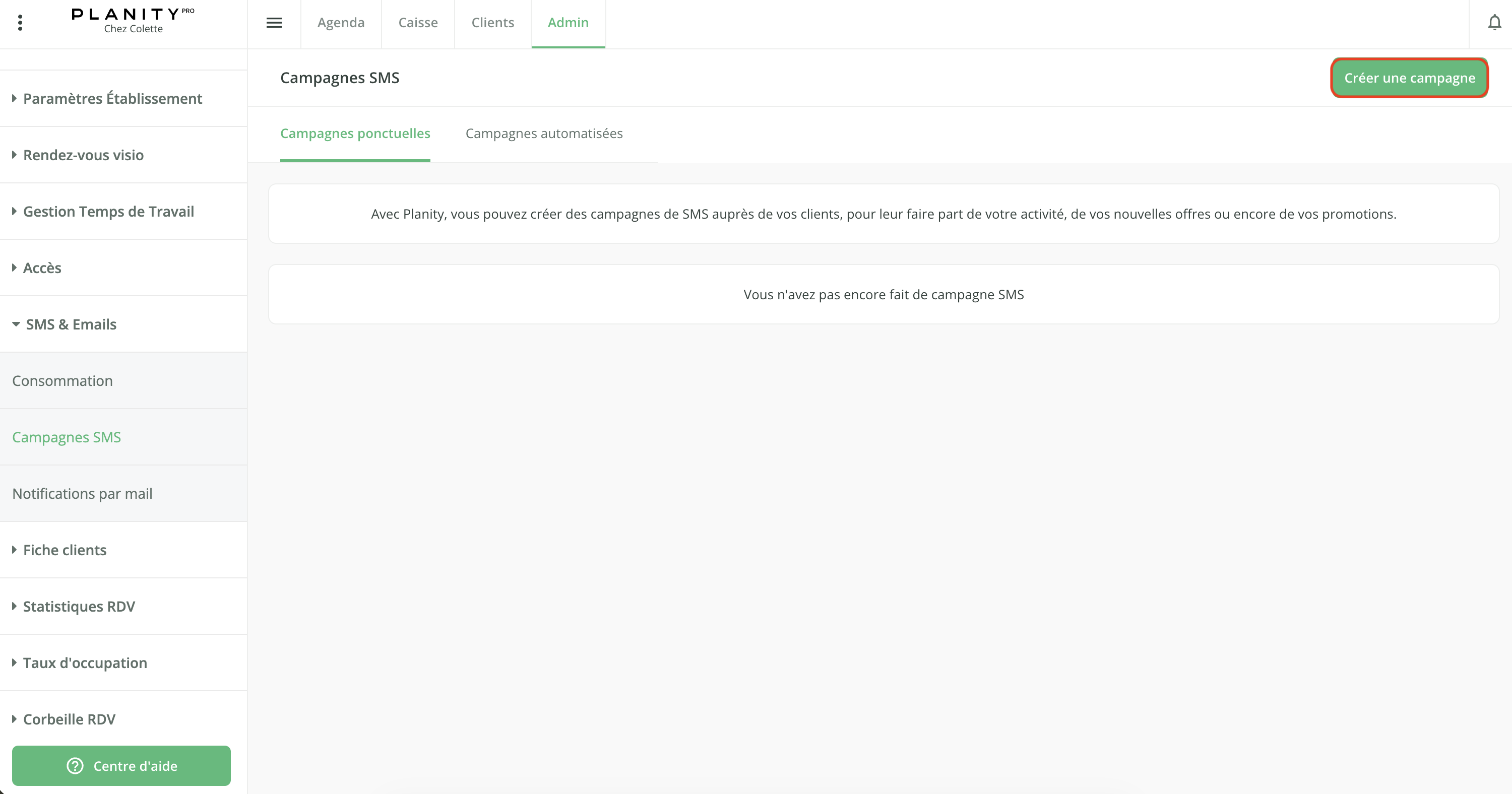Image resolution: width=1512 pixels, height=794 pixels.
Task: Collapse the SMS & Emails section
Action: [x=71, y=324]
